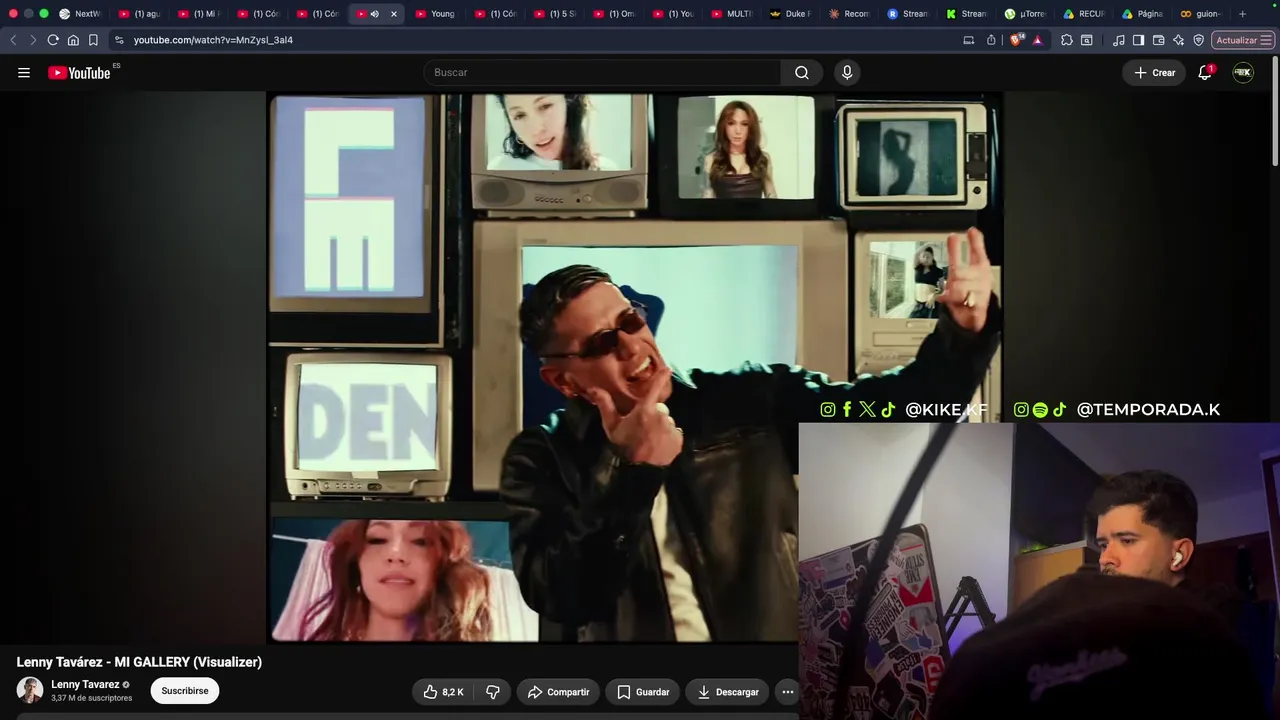
Task: Open the Actualizar browser menu
Action: click(1243, 40)
